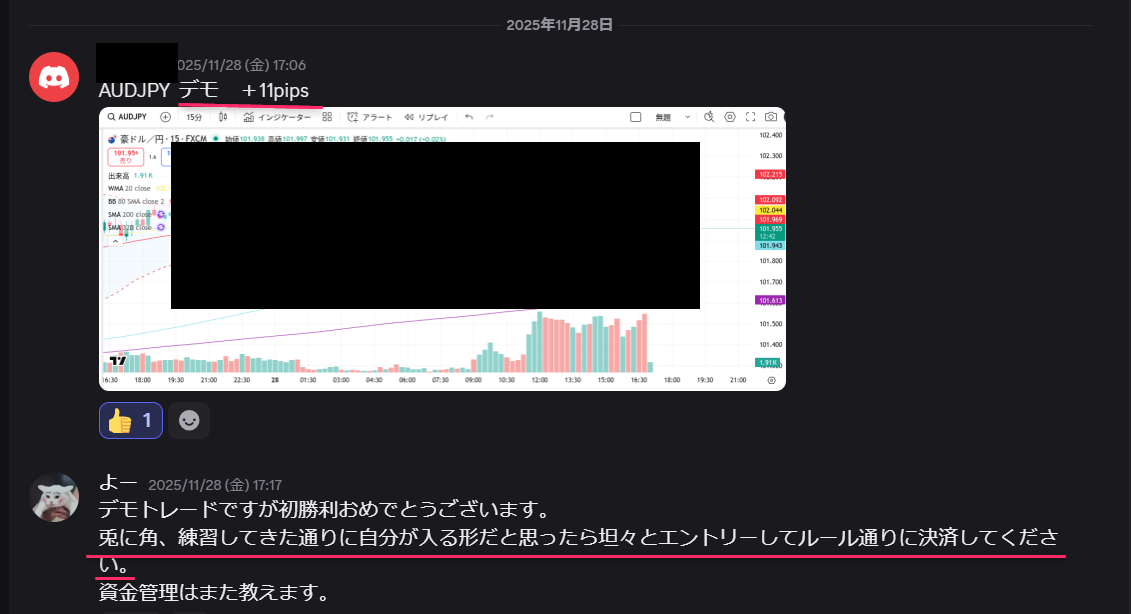Open the 15分 timeframe selector
1131x614 pixels.
[x=195, y=117]
